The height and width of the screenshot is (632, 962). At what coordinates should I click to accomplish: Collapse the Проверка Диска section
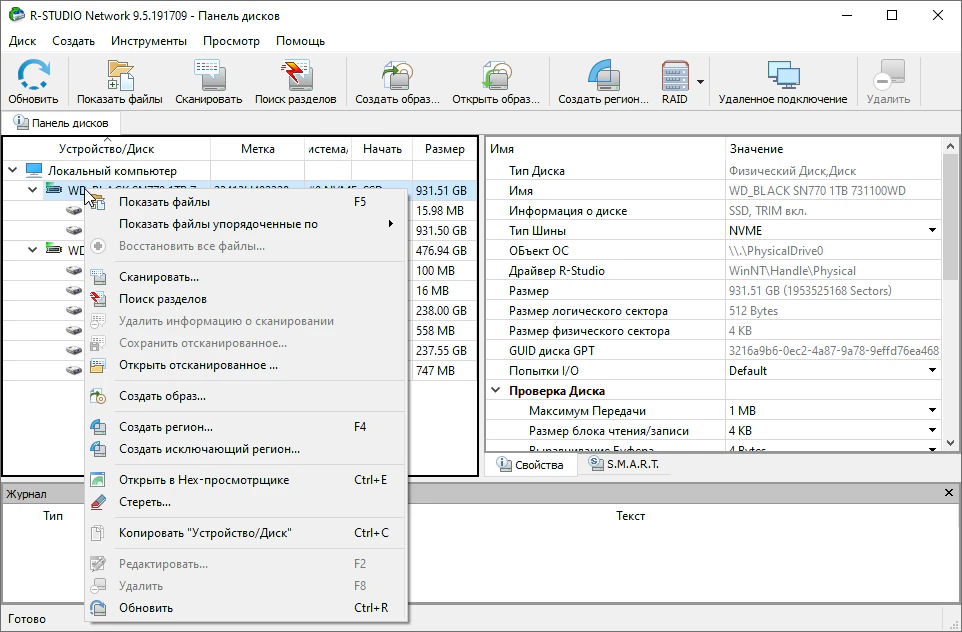(x=496, y=391)
